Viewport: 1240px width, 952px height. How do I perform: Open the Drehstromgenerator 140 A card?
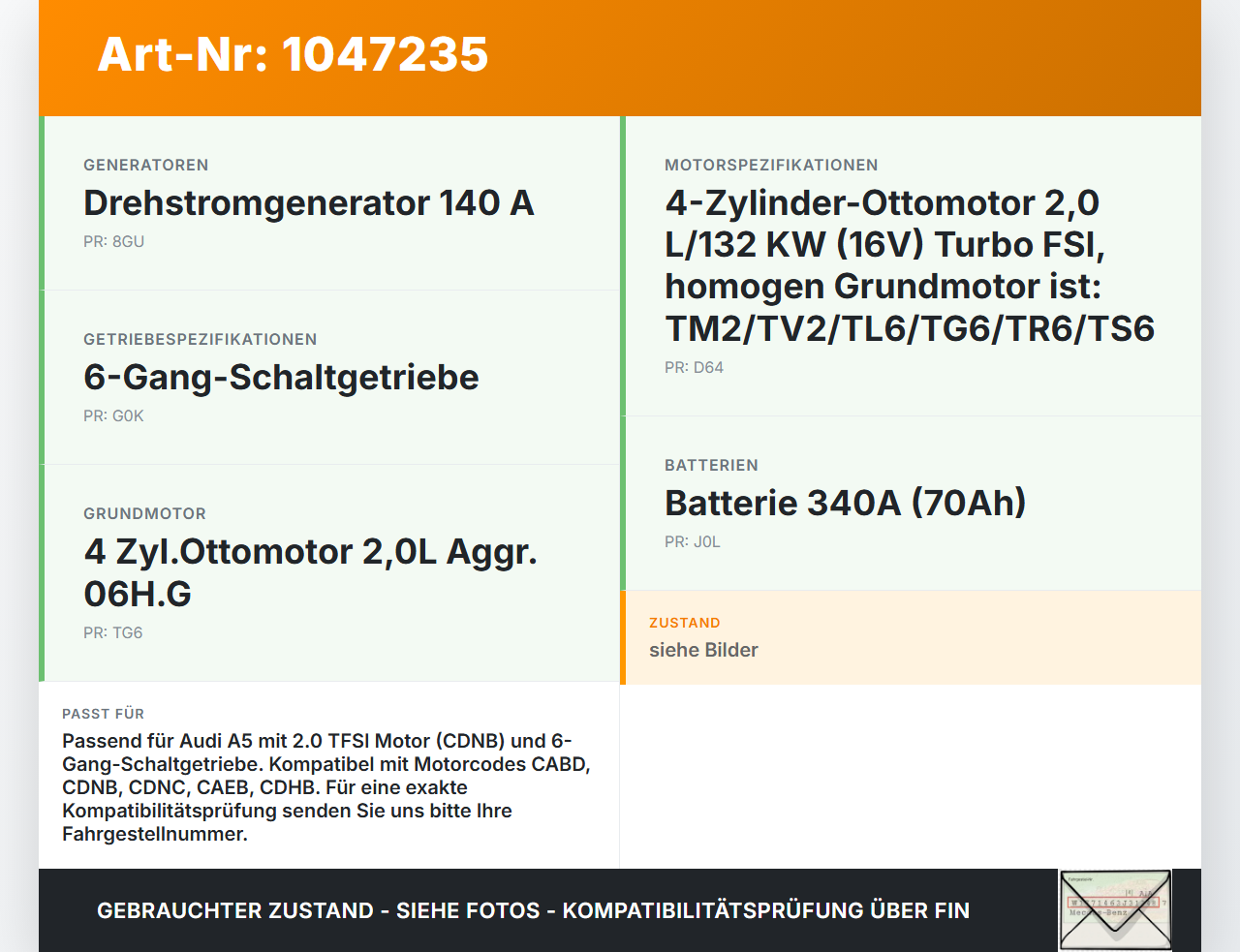tap(329, 203)
